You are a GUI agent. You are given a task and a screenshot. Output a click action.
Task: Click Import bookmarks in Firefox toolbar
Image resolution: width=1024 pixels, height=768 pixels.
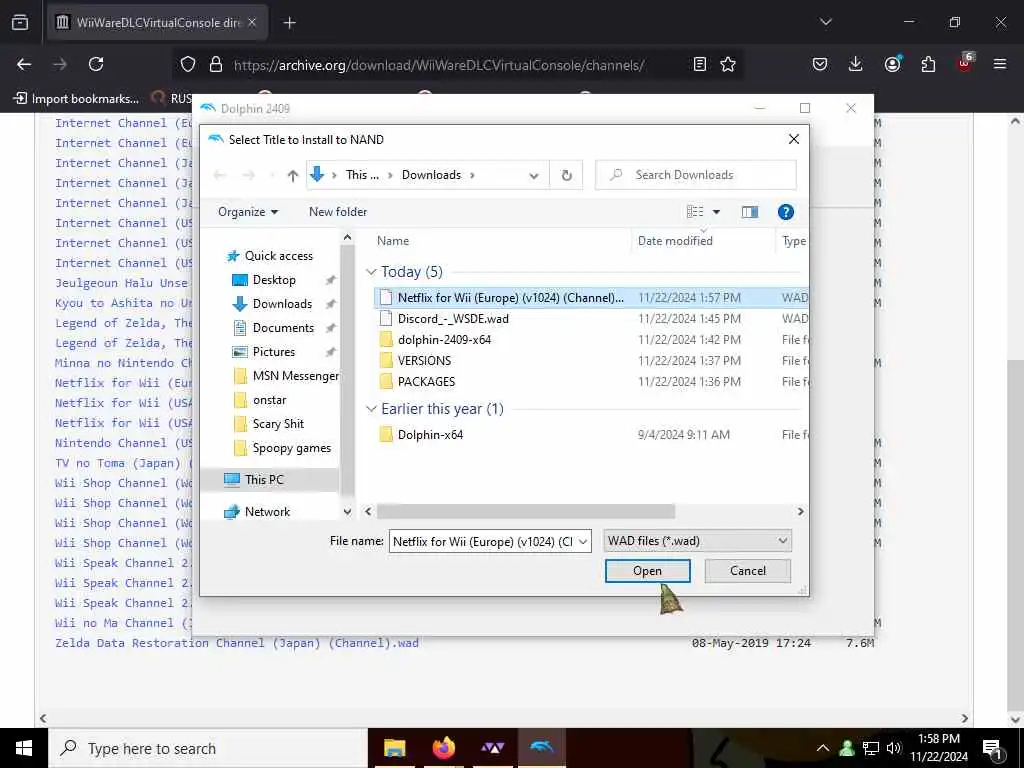click(x=76, y=99)
